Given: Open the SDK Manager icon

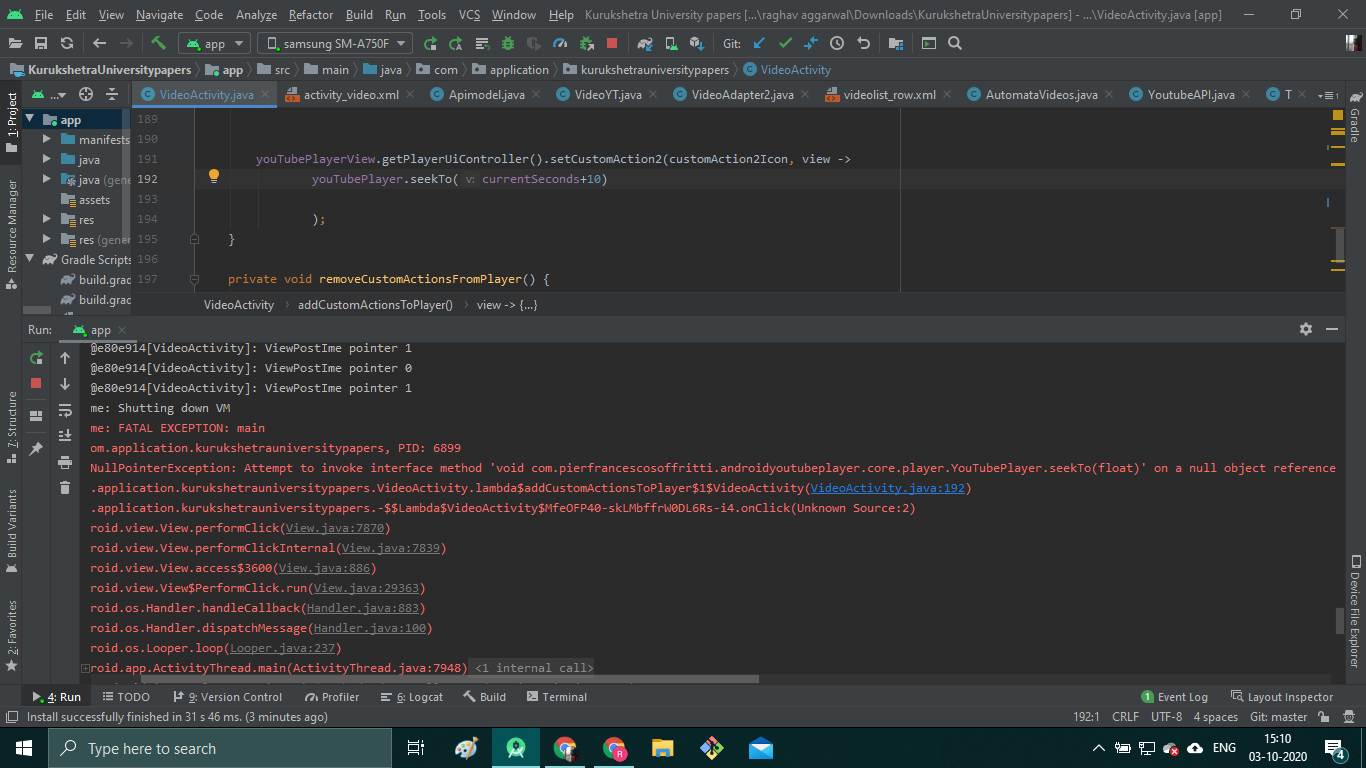Looking at the screenshot, I should coord(697,43).
